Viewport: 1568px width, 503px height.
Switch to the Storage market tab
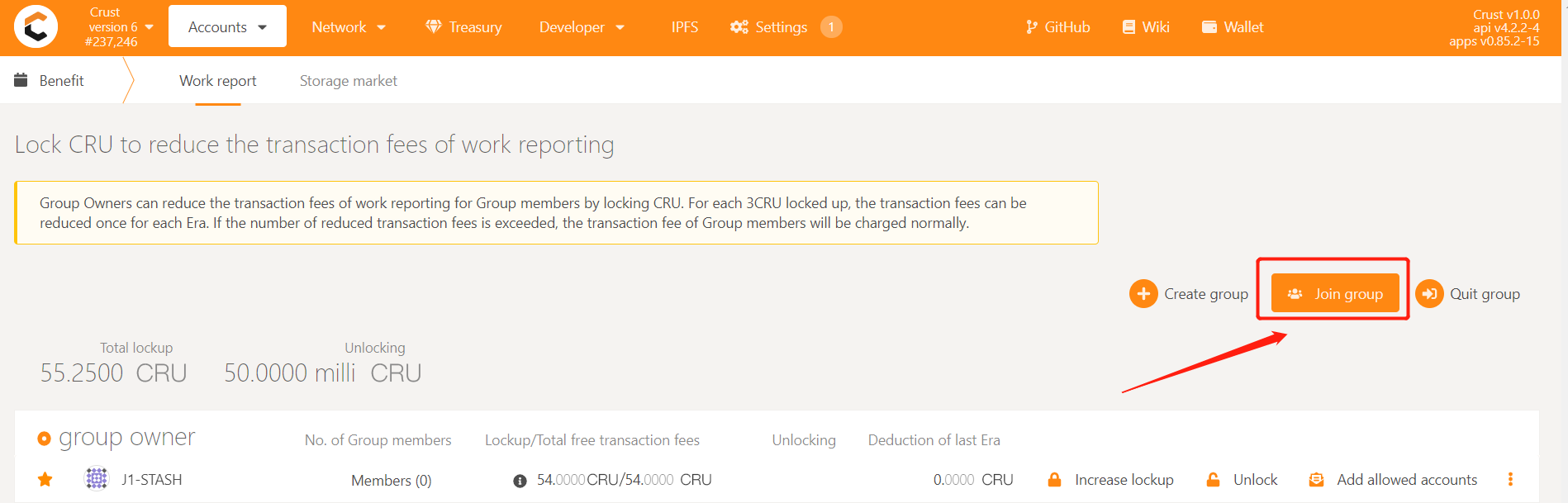click(x=349, y=80)
